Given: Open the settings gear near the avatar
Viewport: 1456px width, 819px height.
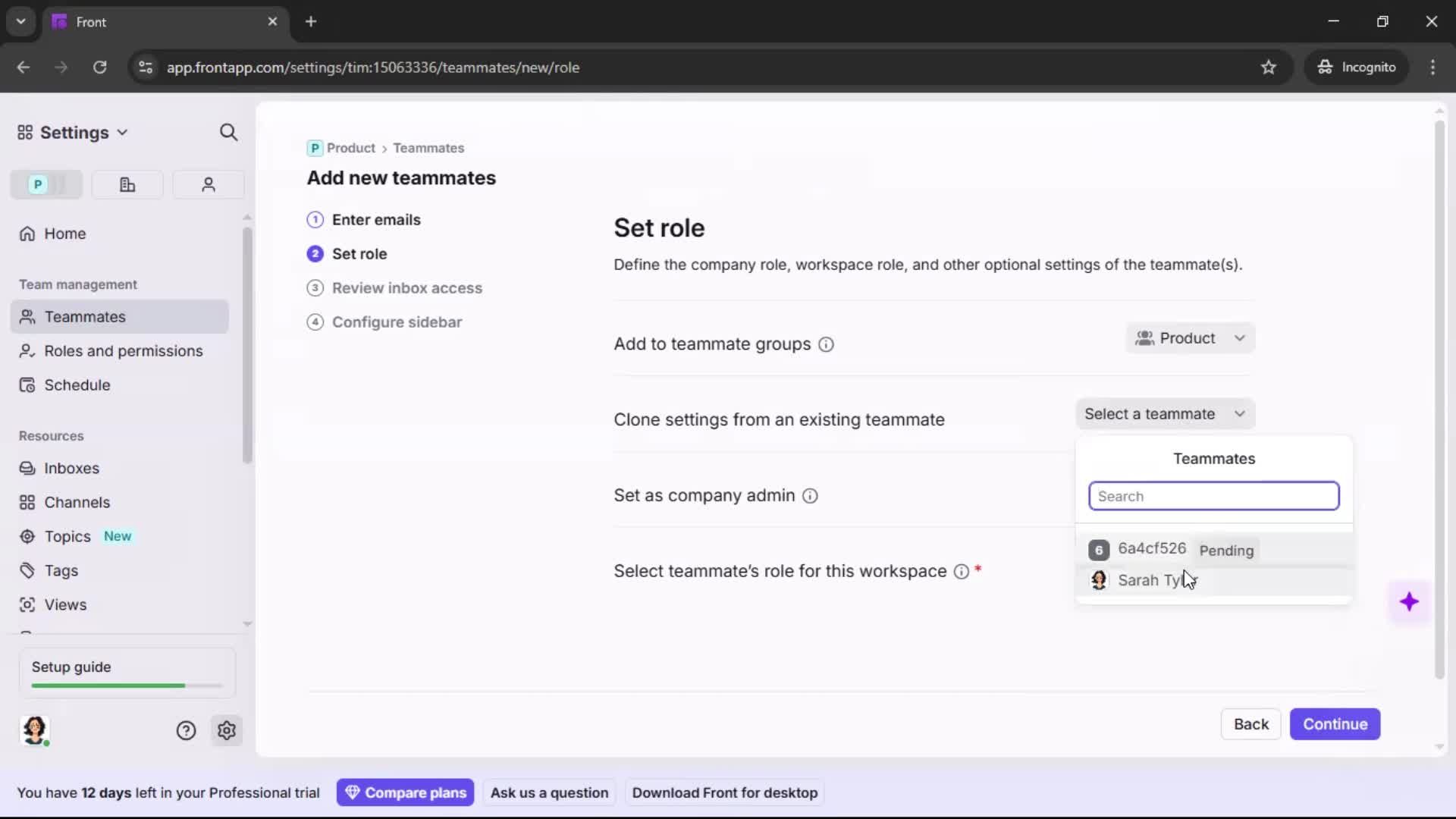Looking at the screenshot, I should coord(227,730).
